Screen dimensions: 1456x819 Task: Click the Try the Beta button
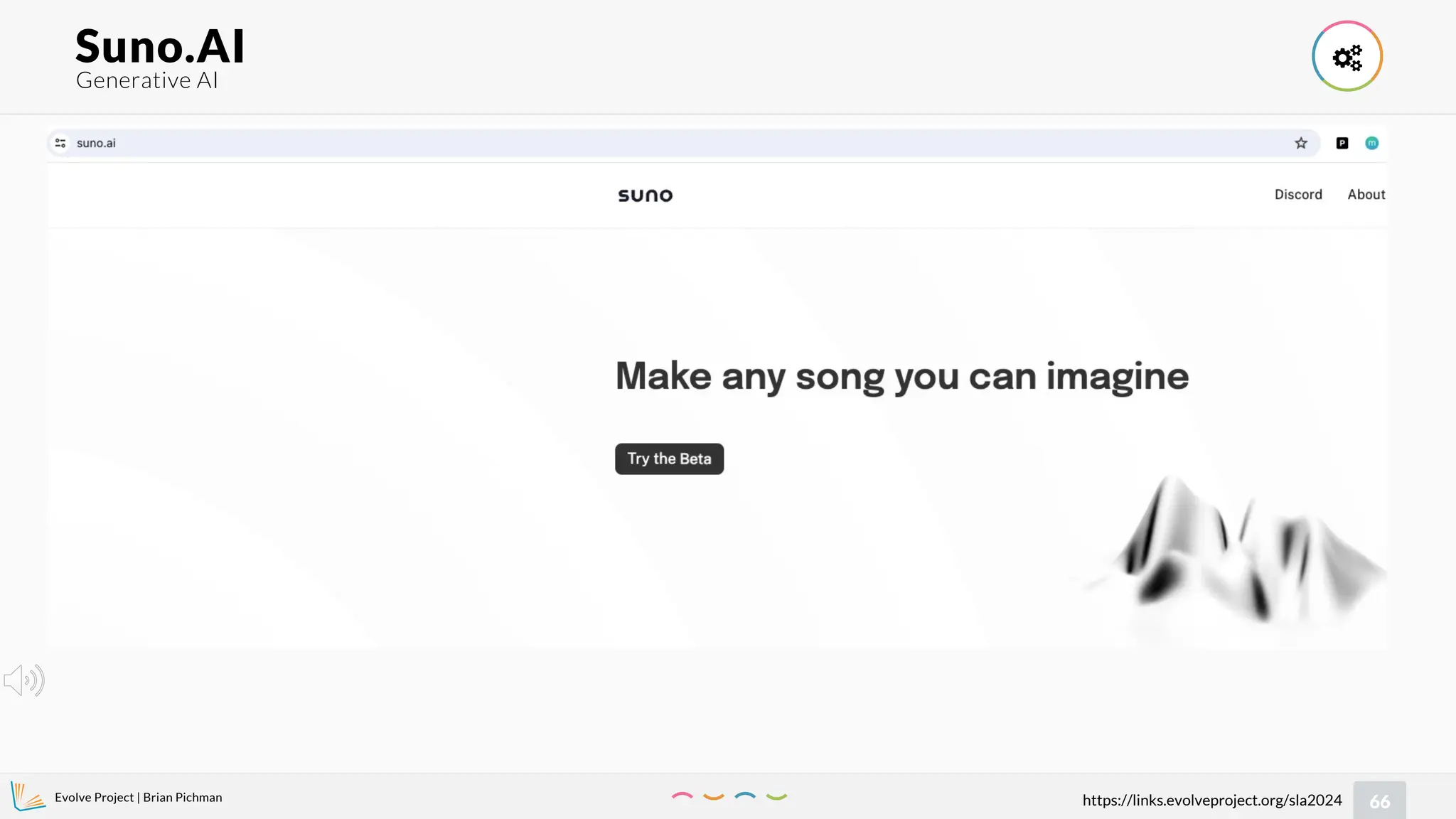pos(669,459)
